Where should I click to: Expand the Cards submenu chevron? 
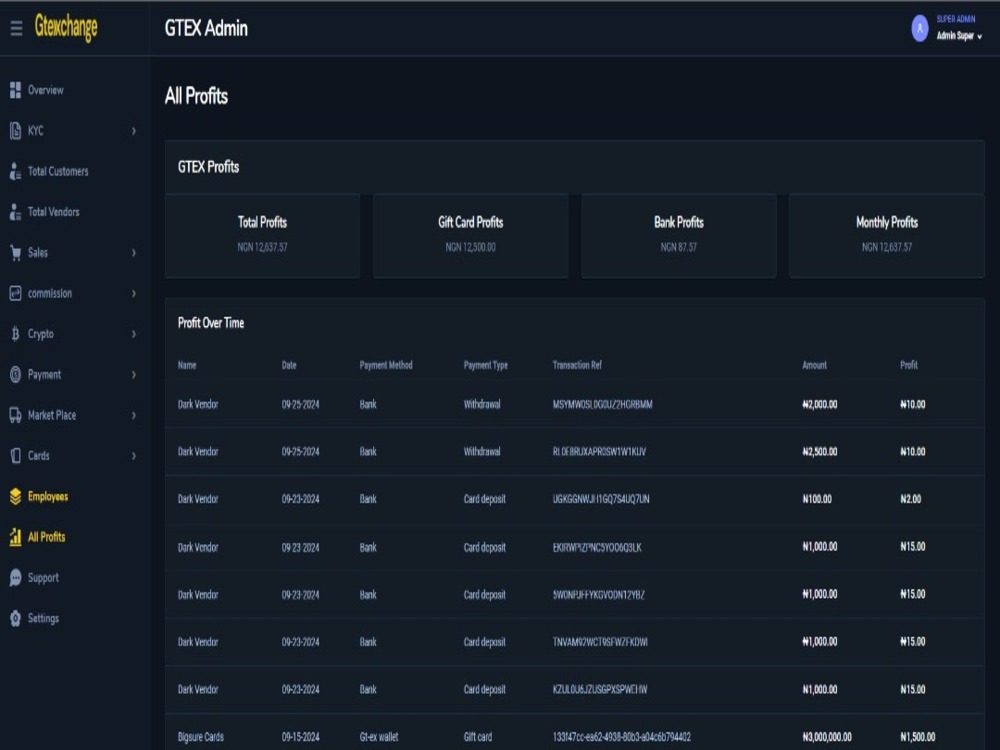[x=133, y=455]
